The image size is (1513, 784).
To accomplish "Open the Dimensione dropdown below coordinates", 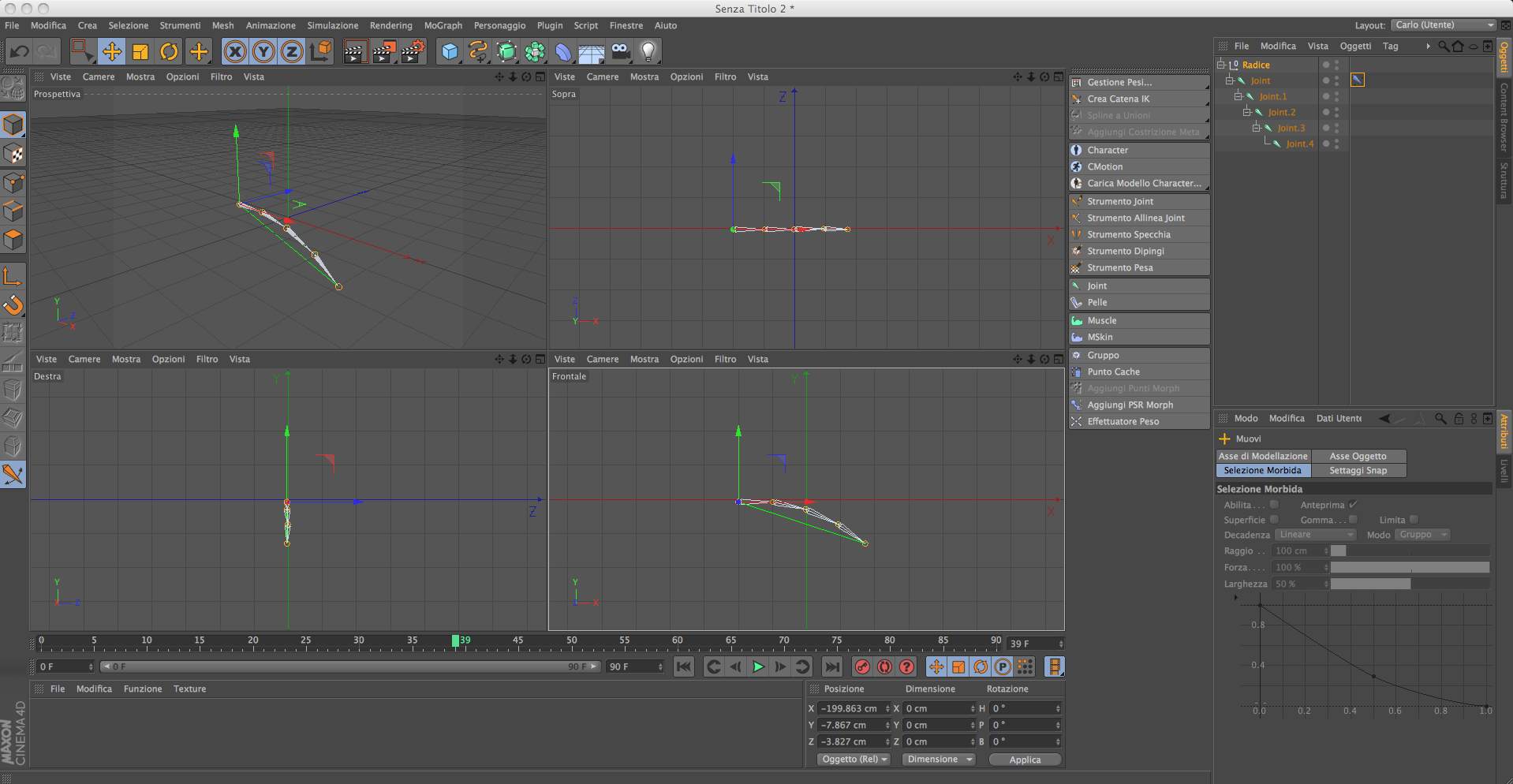I will pyautogui.click(x=939, y=760).
